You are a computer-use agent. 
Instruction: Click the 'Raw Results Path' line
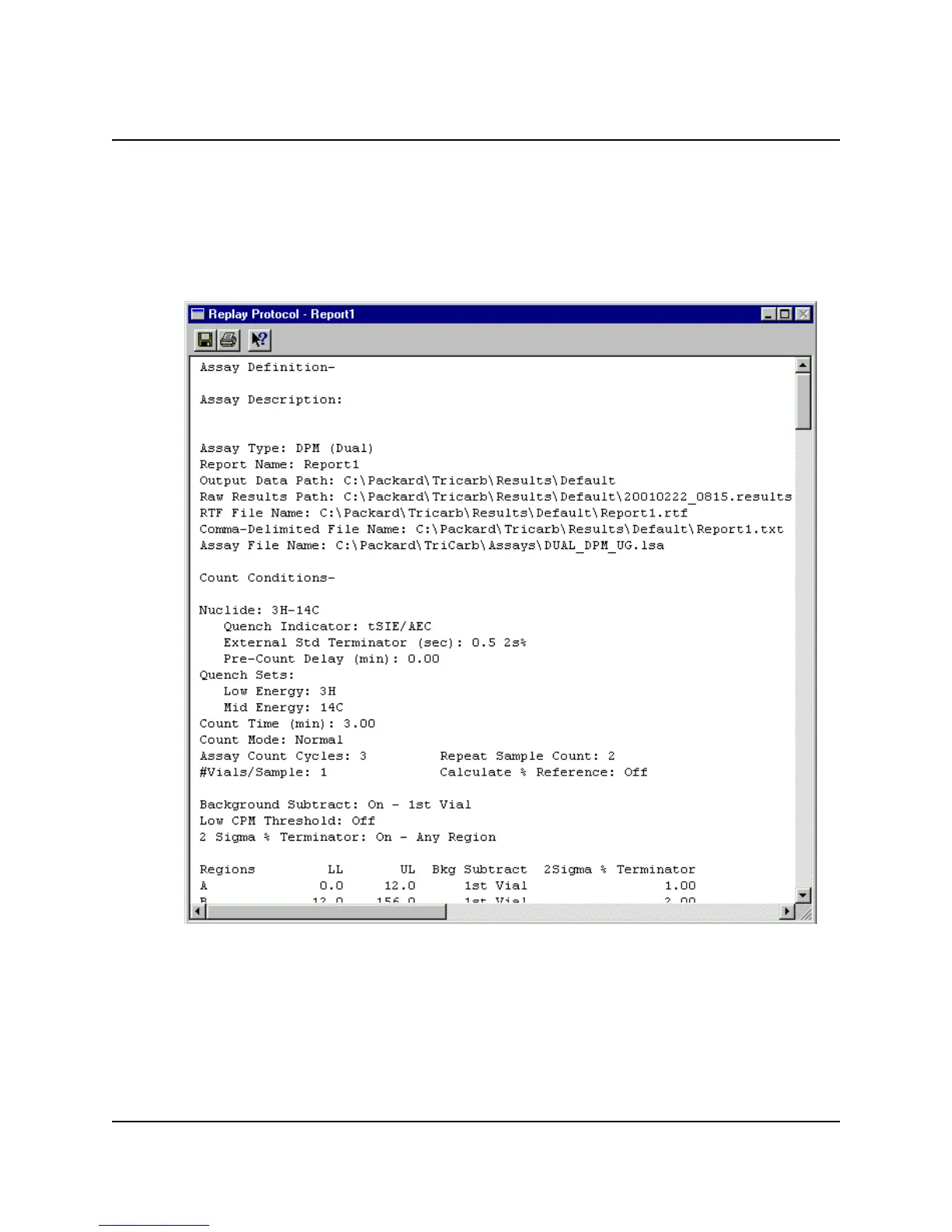pyautogui.click(x=495, y=497)
